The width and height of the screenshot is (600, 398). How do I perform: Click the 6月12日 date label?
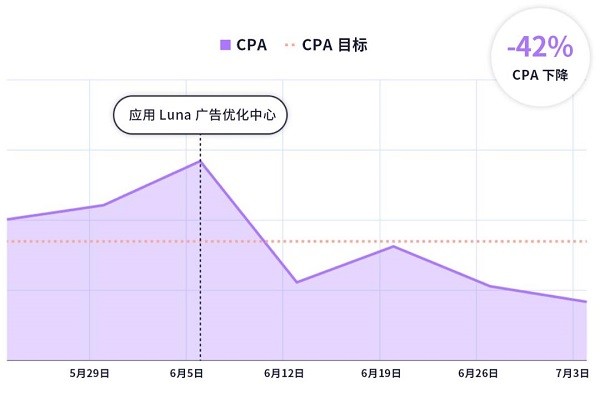(x=284, y=373)
